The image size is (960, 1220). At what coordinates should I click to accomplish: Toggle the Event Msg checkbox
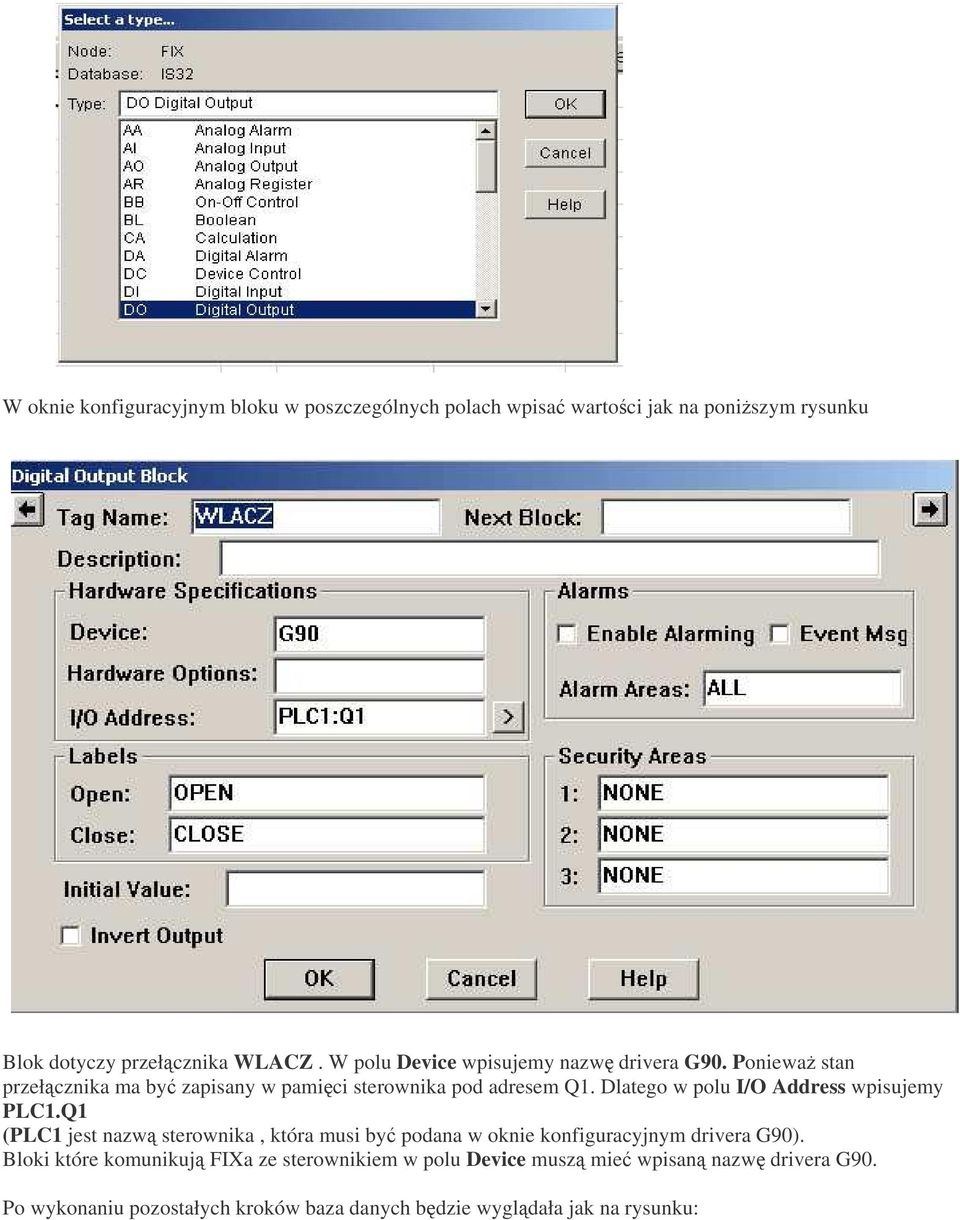(x=779, y=634)
